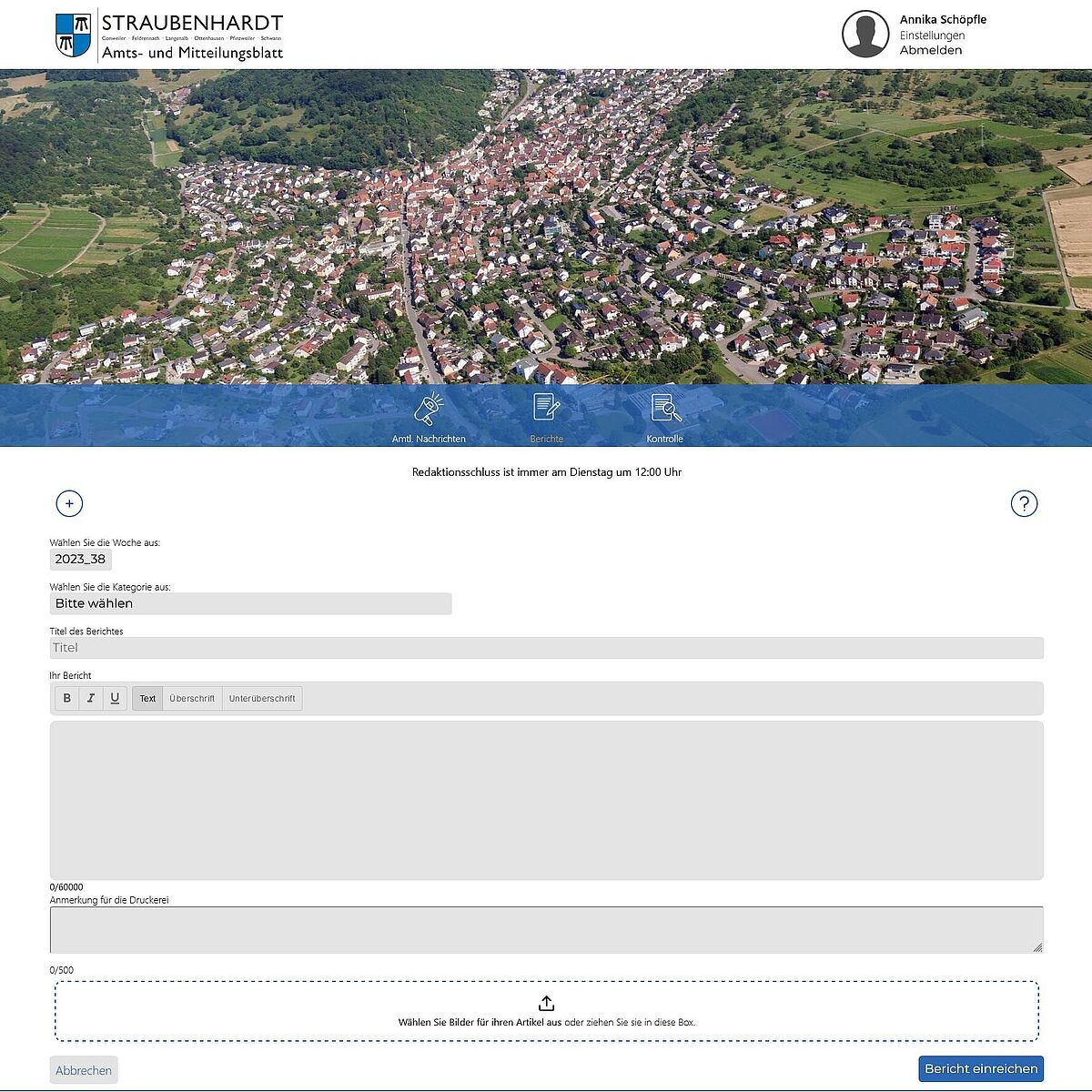Open the Kontrolle magnifier icon

point(665,408)
